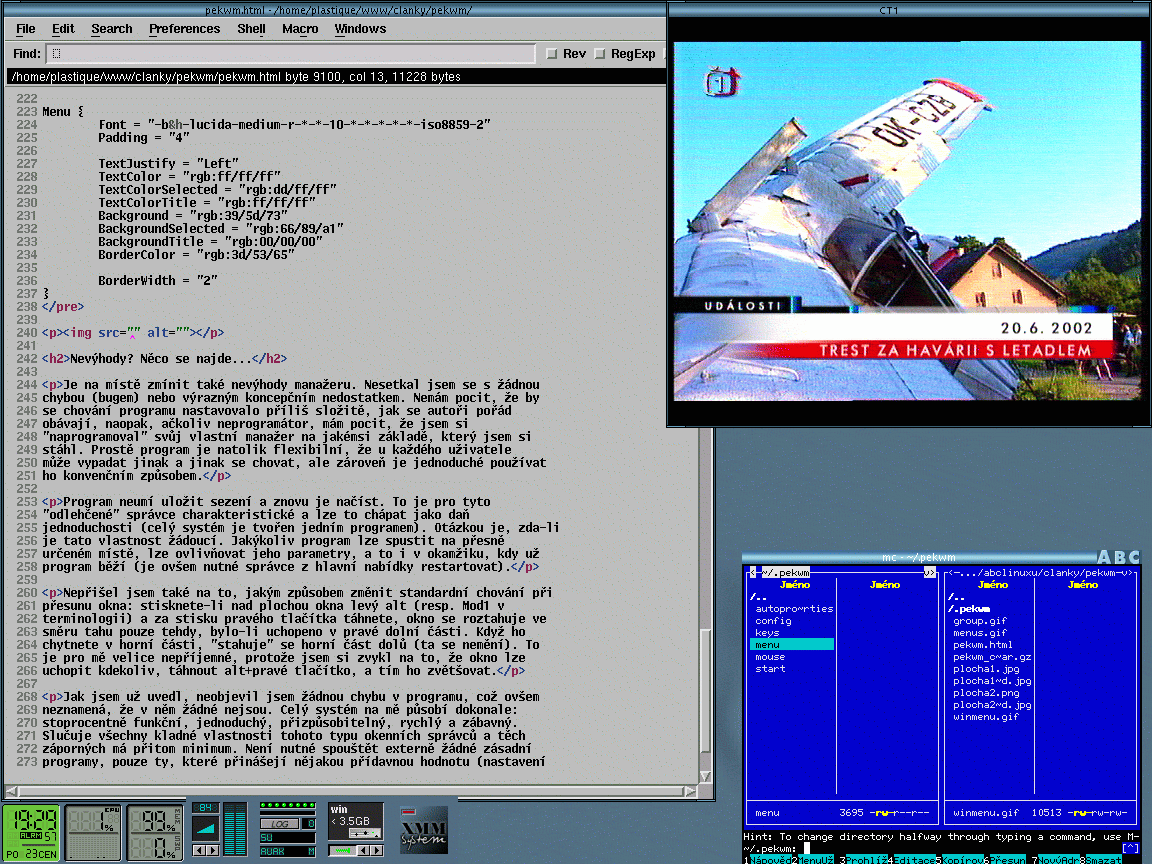Open the Edit menu in NEdit
The image size is (1152, 864).
pyautogui.click(x=63, y=29)
